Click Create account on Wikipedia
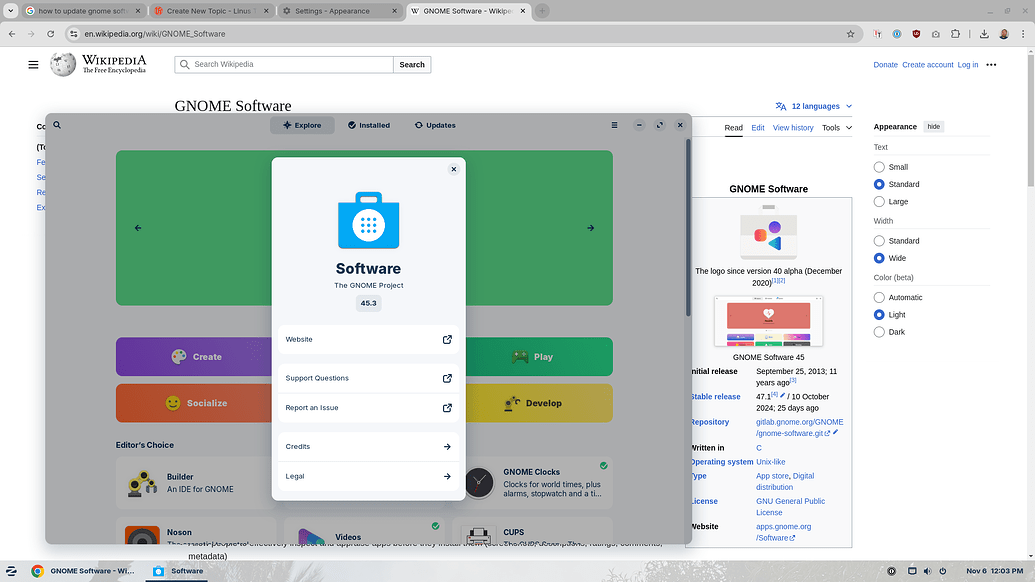This screenshot has width=1035, height=582. pos(930,63)
